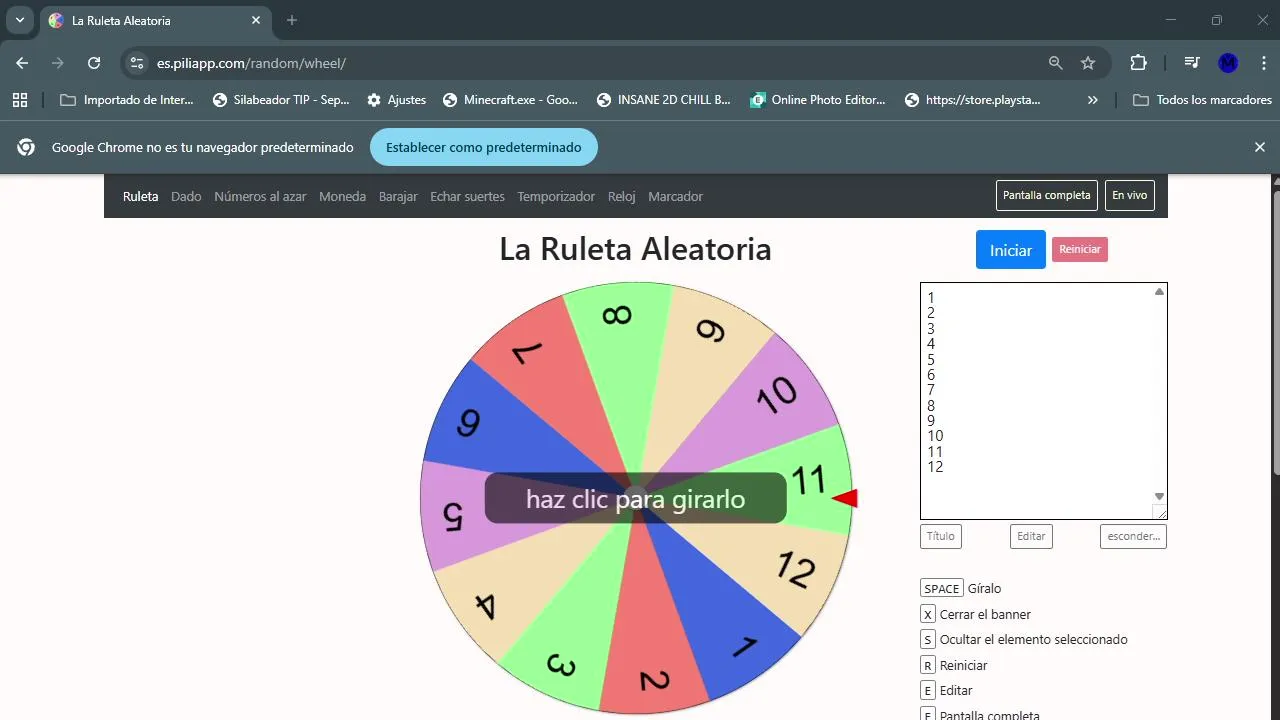Reload the current page
Viewport: 1280px width, 720px height.
(94, 63)
